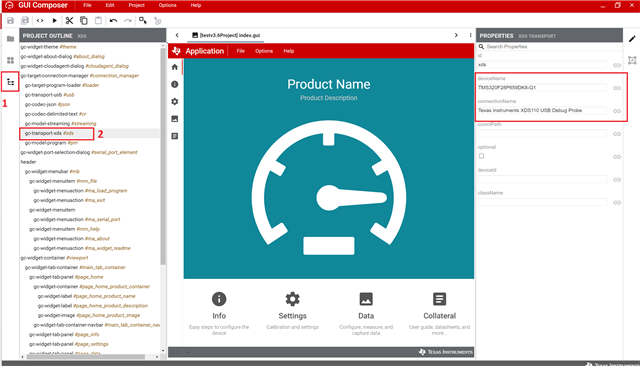Click the outline horizontal scrollbar

coord(86,357)
